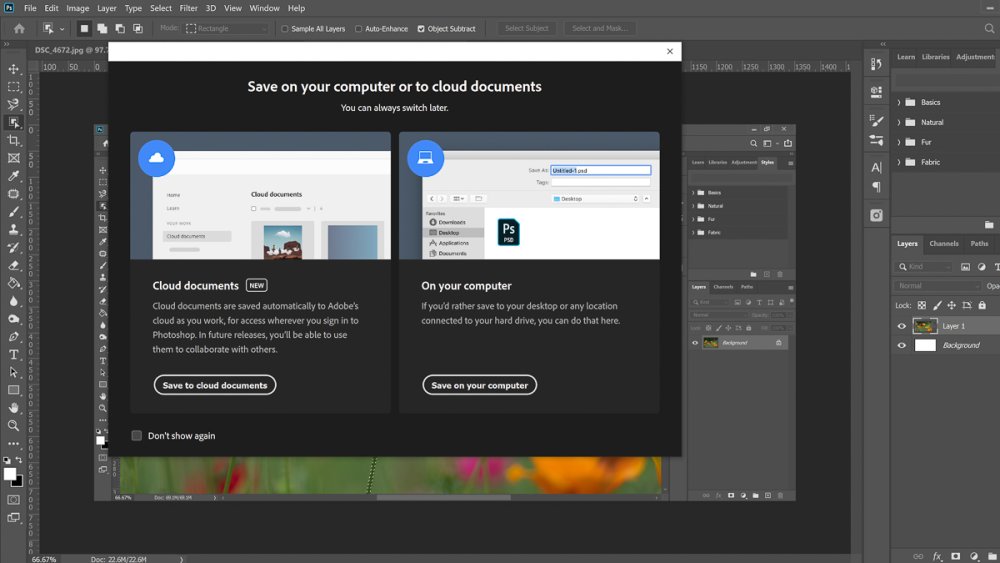This screenshot has height=563, width=1000.
Task: Toggle Quick Mask mode icon
Action: coord(13,500)
